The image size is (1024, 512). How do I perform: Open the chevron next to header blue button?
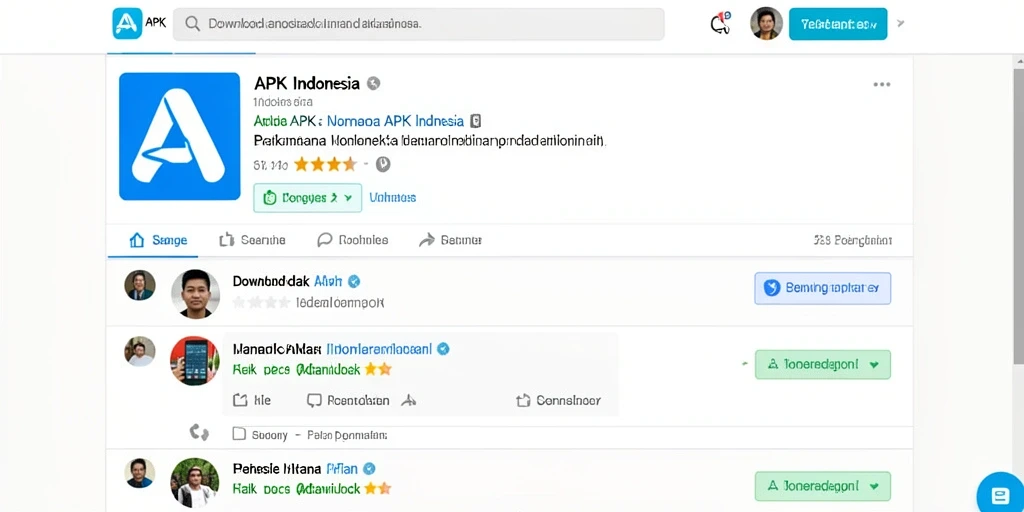point(901,24)
